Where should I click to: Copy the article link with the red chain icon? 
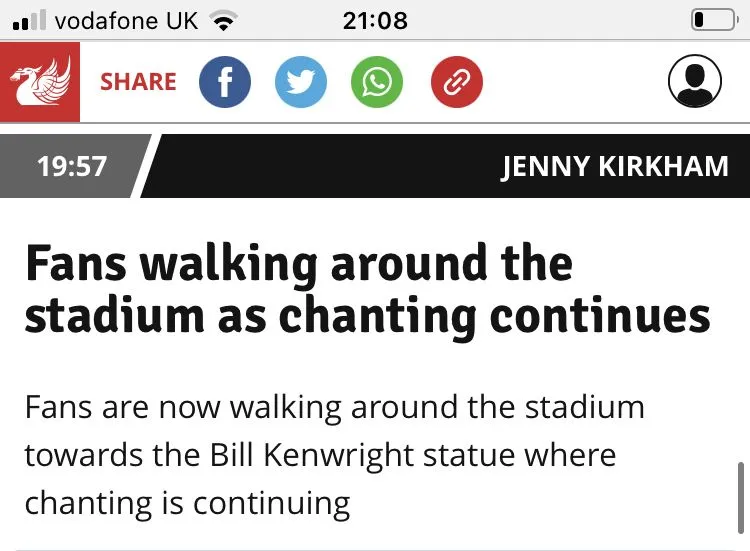click(456, 82)
